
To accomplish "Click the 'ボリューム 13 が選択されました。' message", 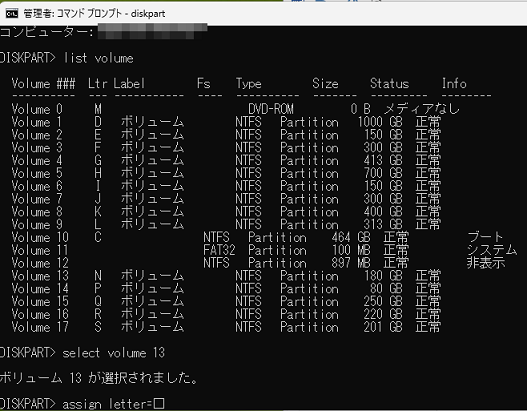I will pos(99,378).
